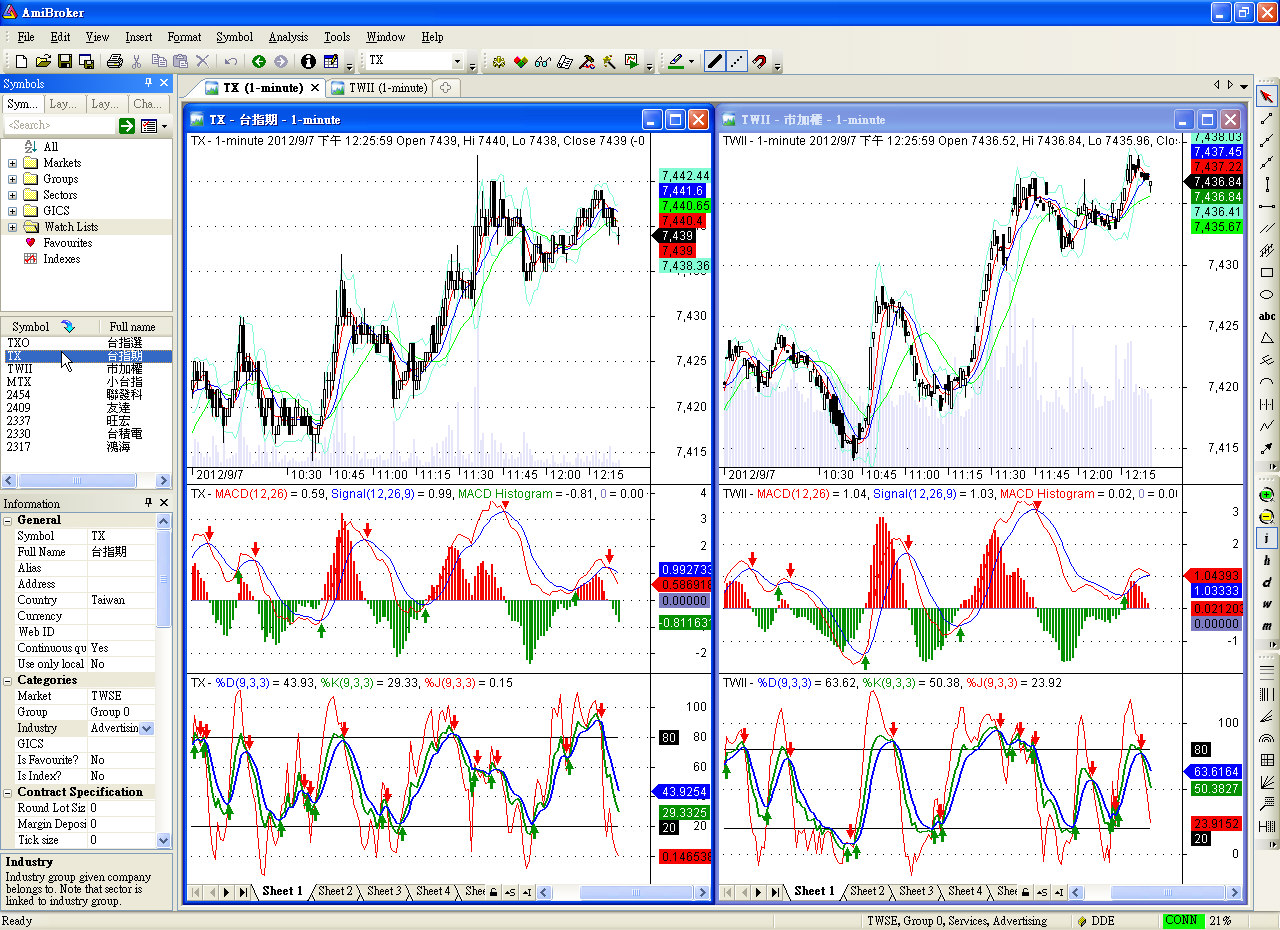Screen dimensions: 1280x930
Task: Select the Rectangle drawing tool
Action: [x=1267, y=272]
